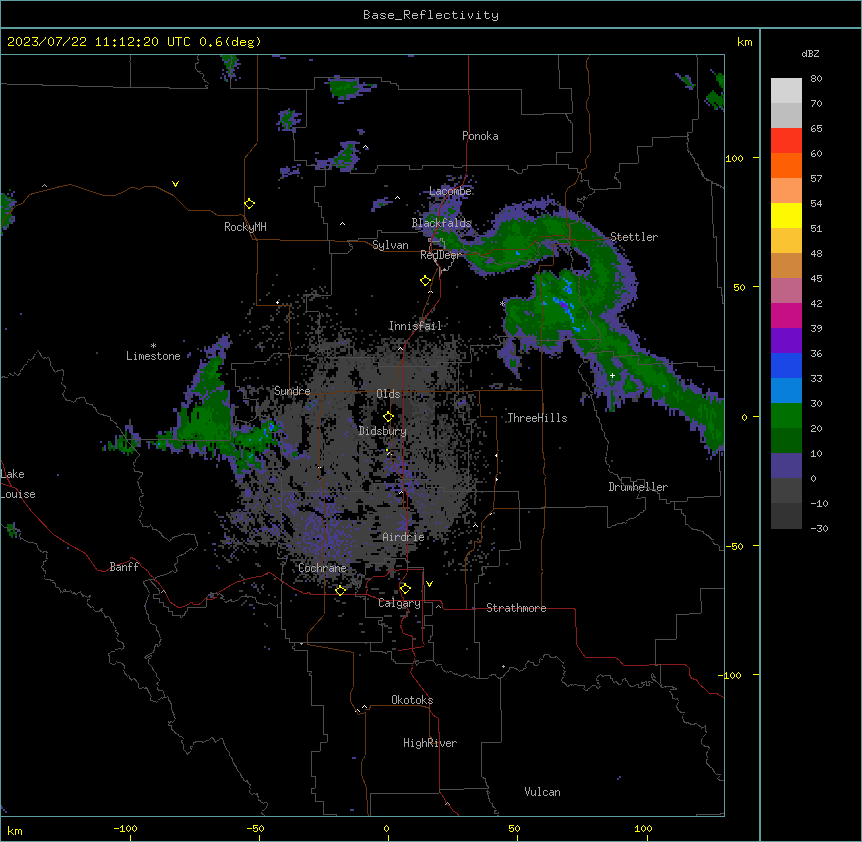862x842 pixels.
Task: Click the -30 value on dBZ scale
Action: coord(819,529)
